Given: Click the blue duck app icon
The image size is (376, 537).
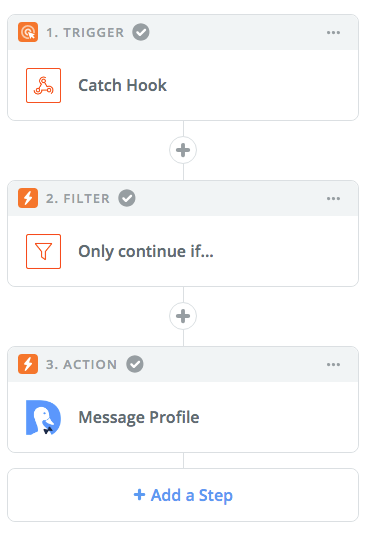Looking at the screenshot, I should [x=43, y=417].
